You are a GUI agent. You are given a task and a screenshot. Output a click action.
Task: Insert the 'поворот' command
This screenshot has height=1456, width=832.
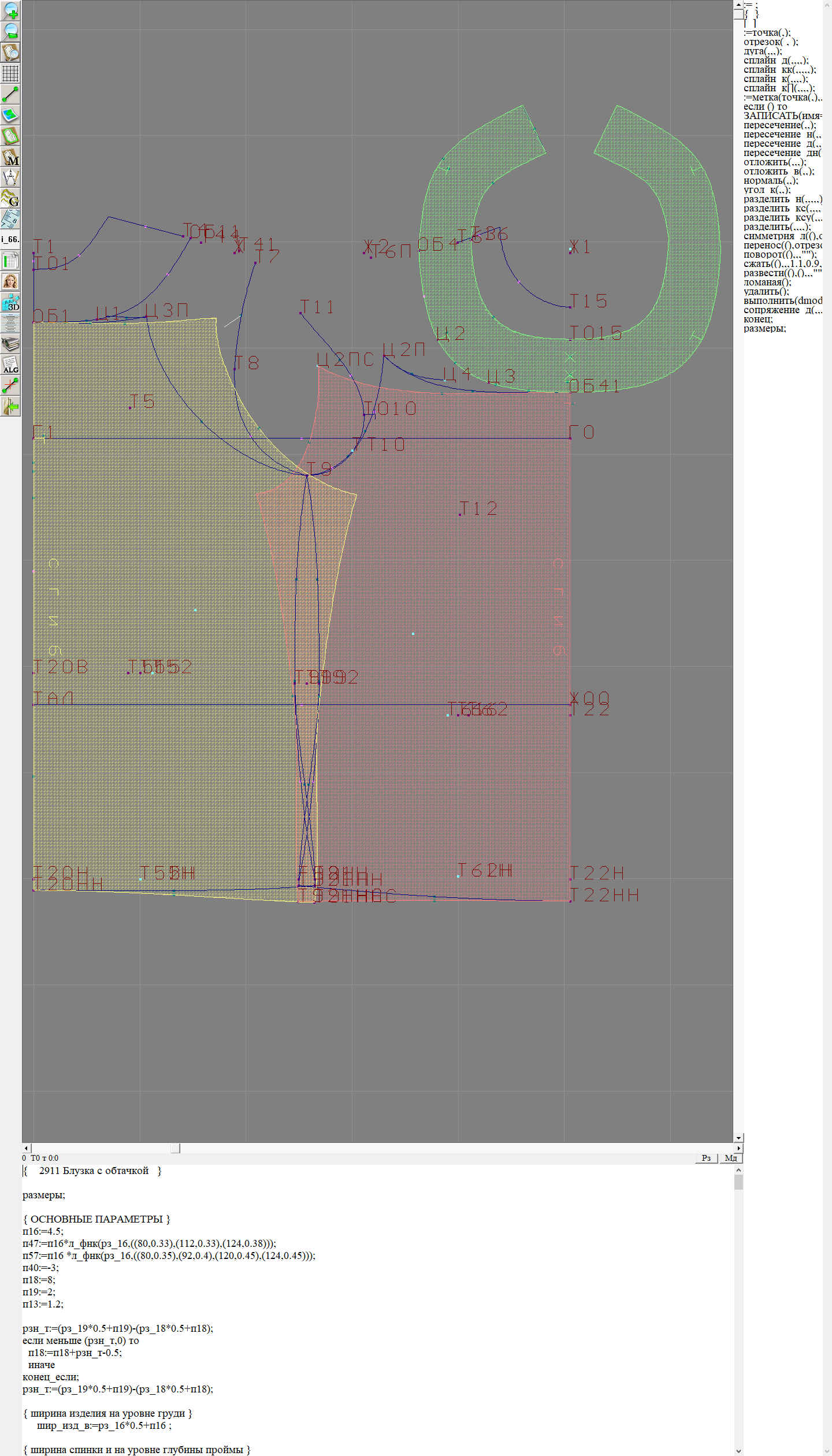[781, 254]
